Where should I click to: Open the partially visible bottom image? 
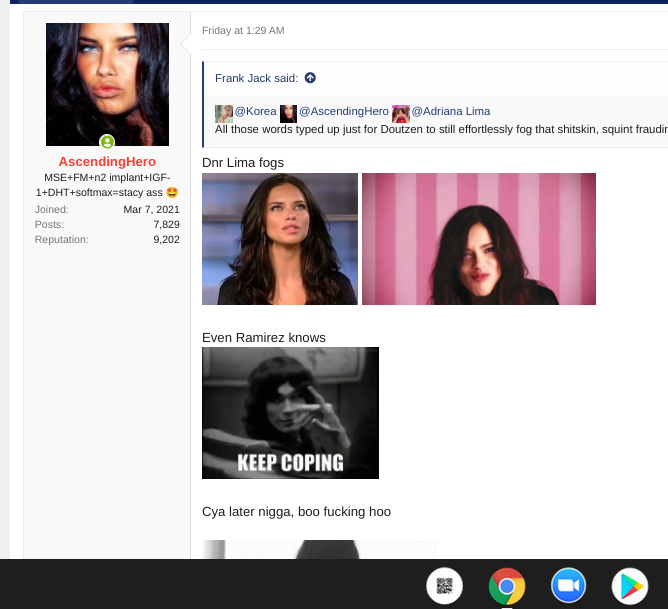pos(320,549)
